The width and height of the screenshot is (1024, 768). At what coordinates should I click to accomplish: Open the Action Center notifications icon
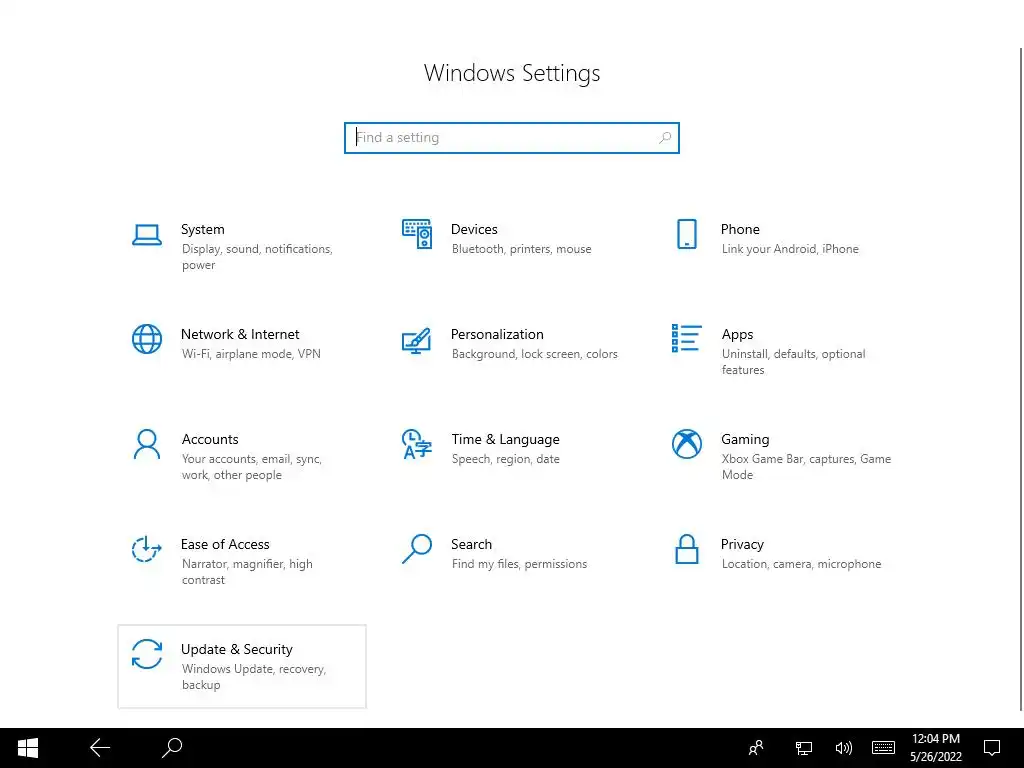tap(992, 748)
